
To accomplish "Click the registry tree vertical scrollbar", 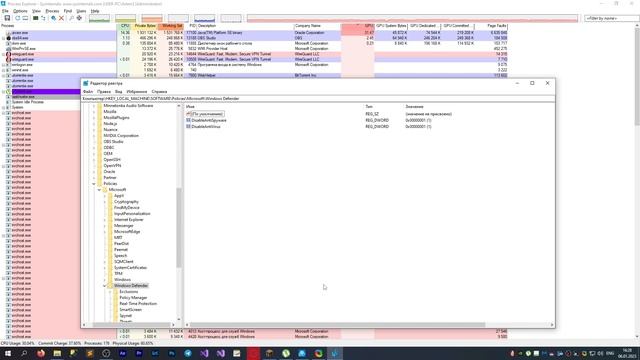I will coord(179,227).
